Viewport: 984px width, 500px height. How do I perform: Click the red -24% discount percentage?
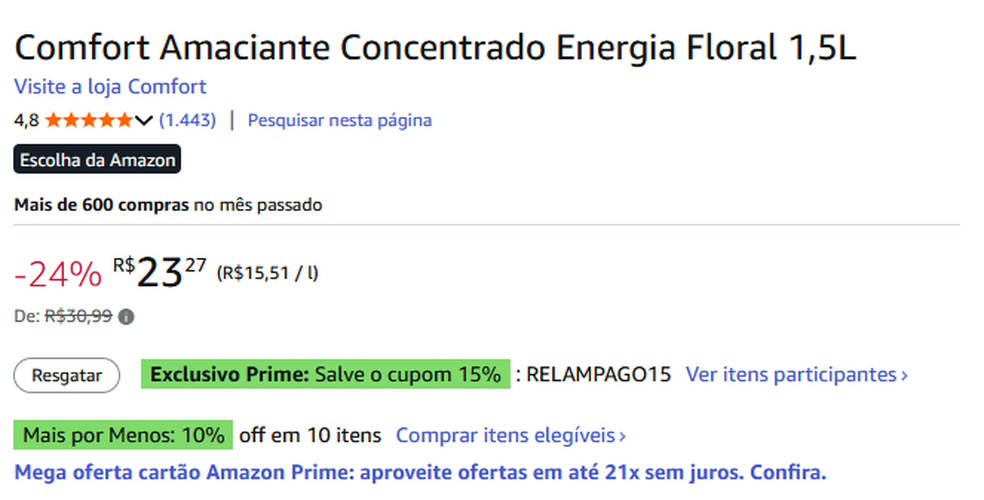coord(58,274)
